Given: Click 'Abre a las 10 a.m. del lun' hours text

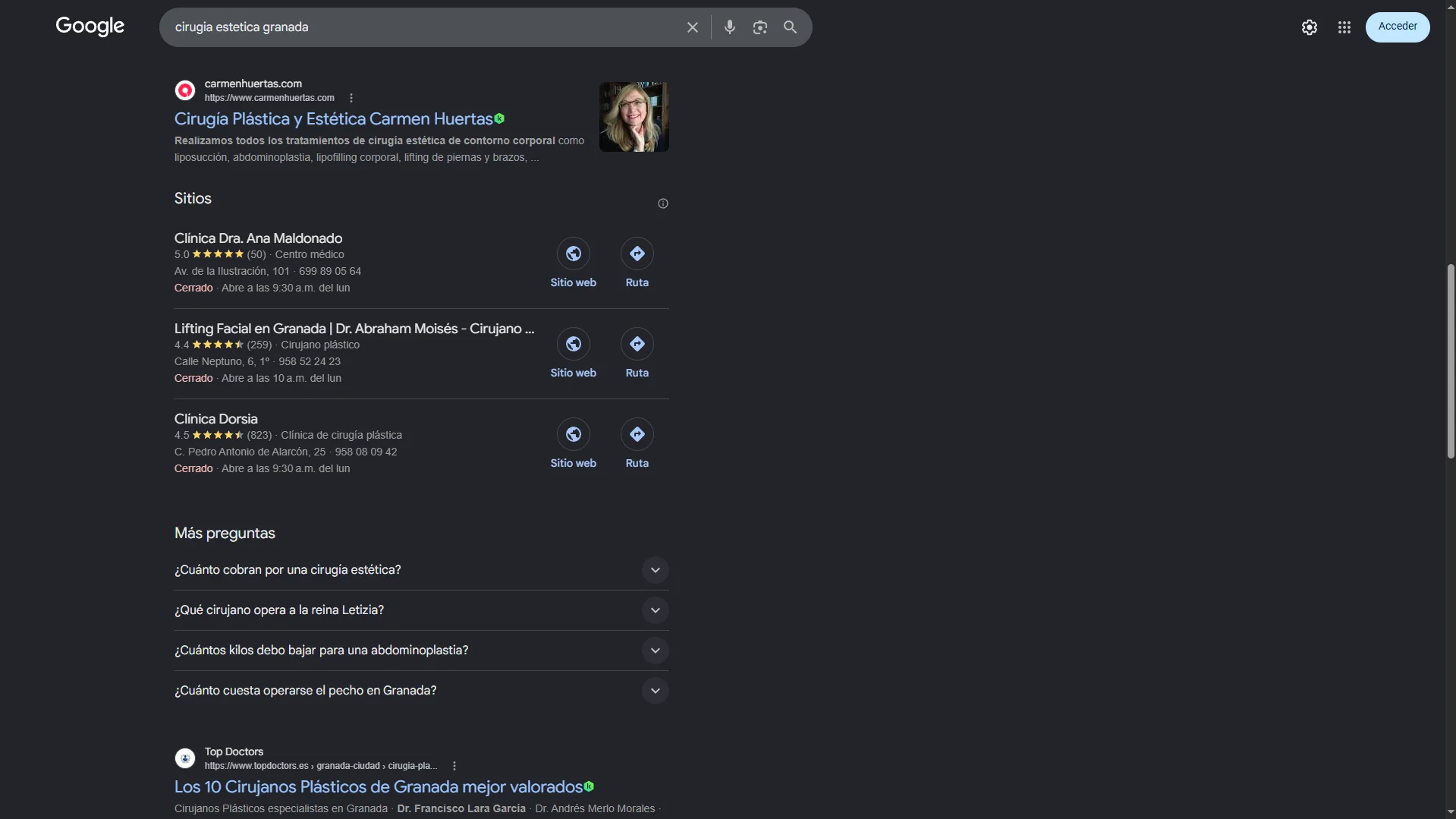Looking at the screenshot, I should coord(281,378).
